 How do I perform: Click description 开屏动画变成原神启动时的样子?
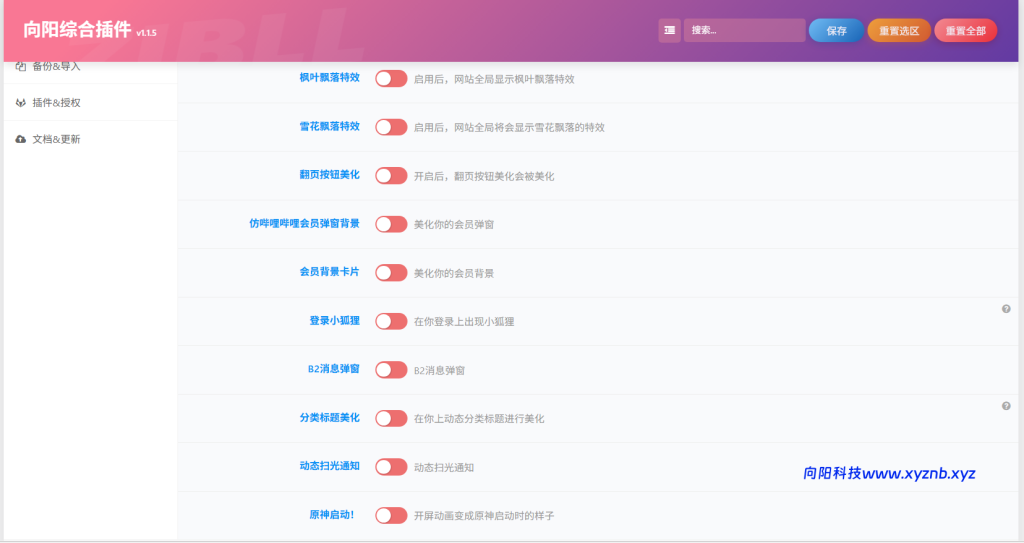coord(484,516)
